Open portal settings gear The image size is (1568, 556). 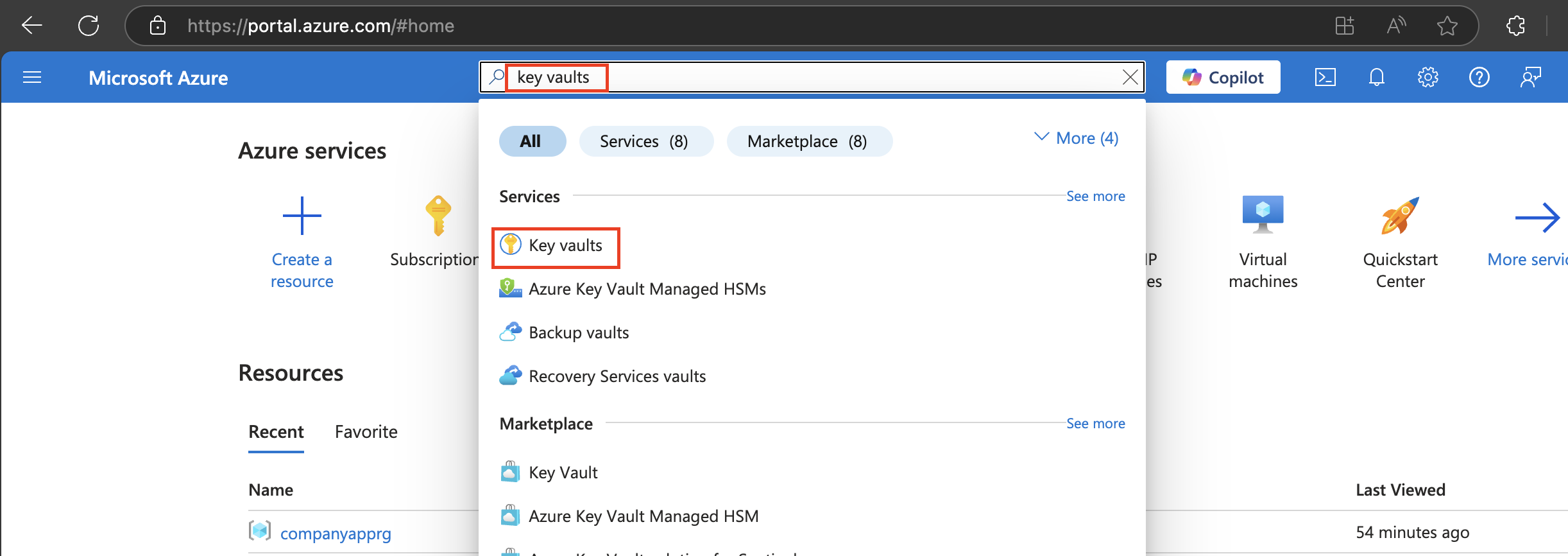tap(1428, 78)
